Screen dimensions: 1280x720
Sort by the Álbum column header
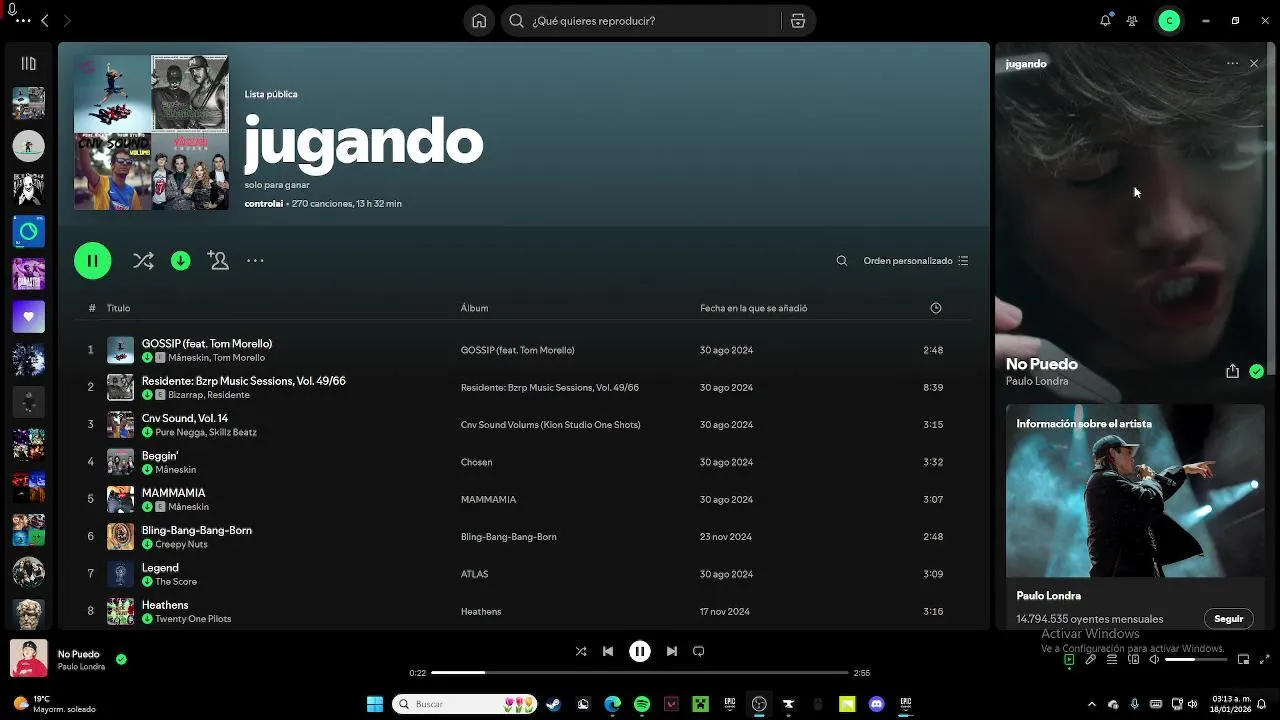pos(474,308)
